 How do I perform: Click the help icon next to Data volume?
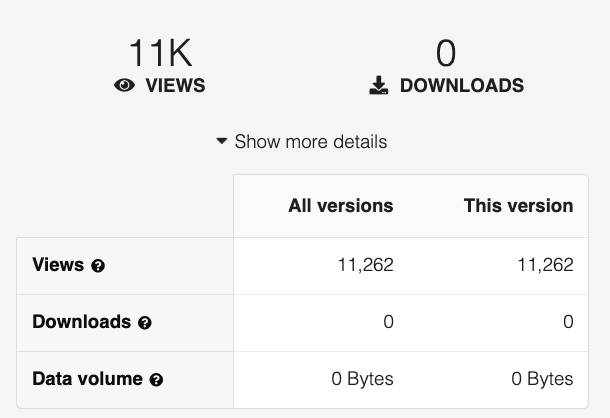tap(156, 380)
